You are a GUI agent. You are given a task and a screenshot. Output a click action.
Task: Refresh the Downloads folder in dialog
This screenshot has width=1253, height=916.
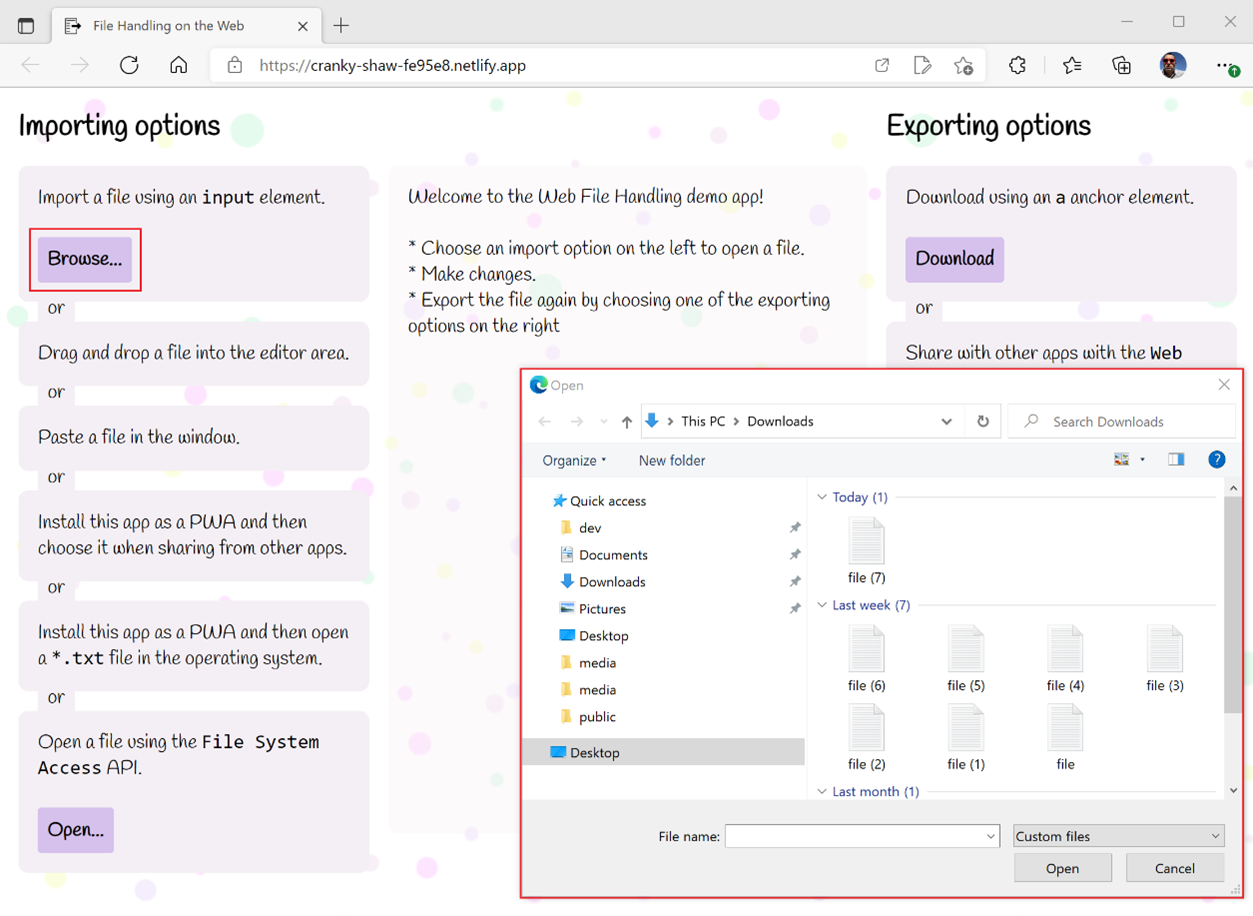pyautogui.click(x=983, y=422)
